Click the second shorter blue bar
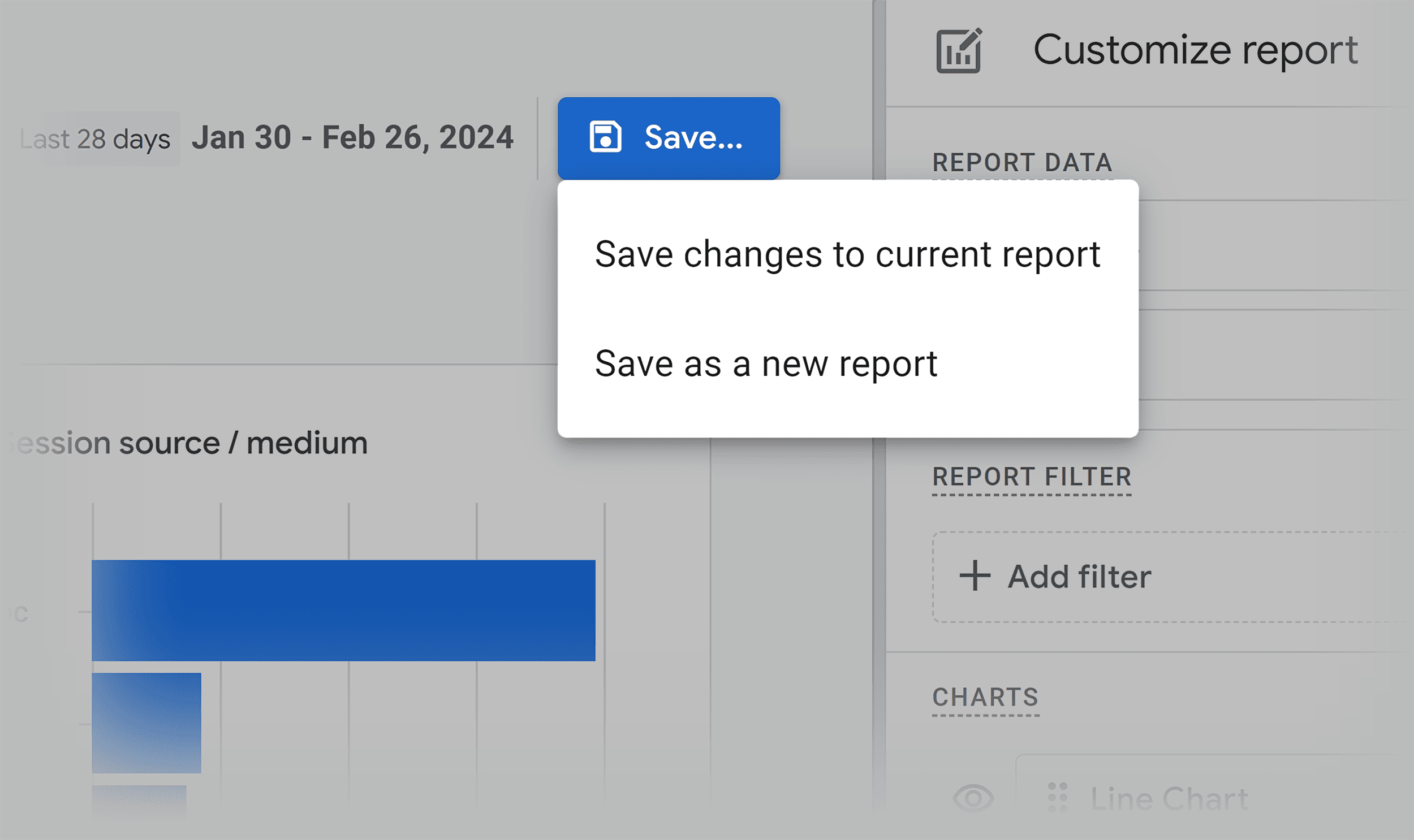Image resolution: width=1414 pixels, height=840 pixels. pos(146,723)
